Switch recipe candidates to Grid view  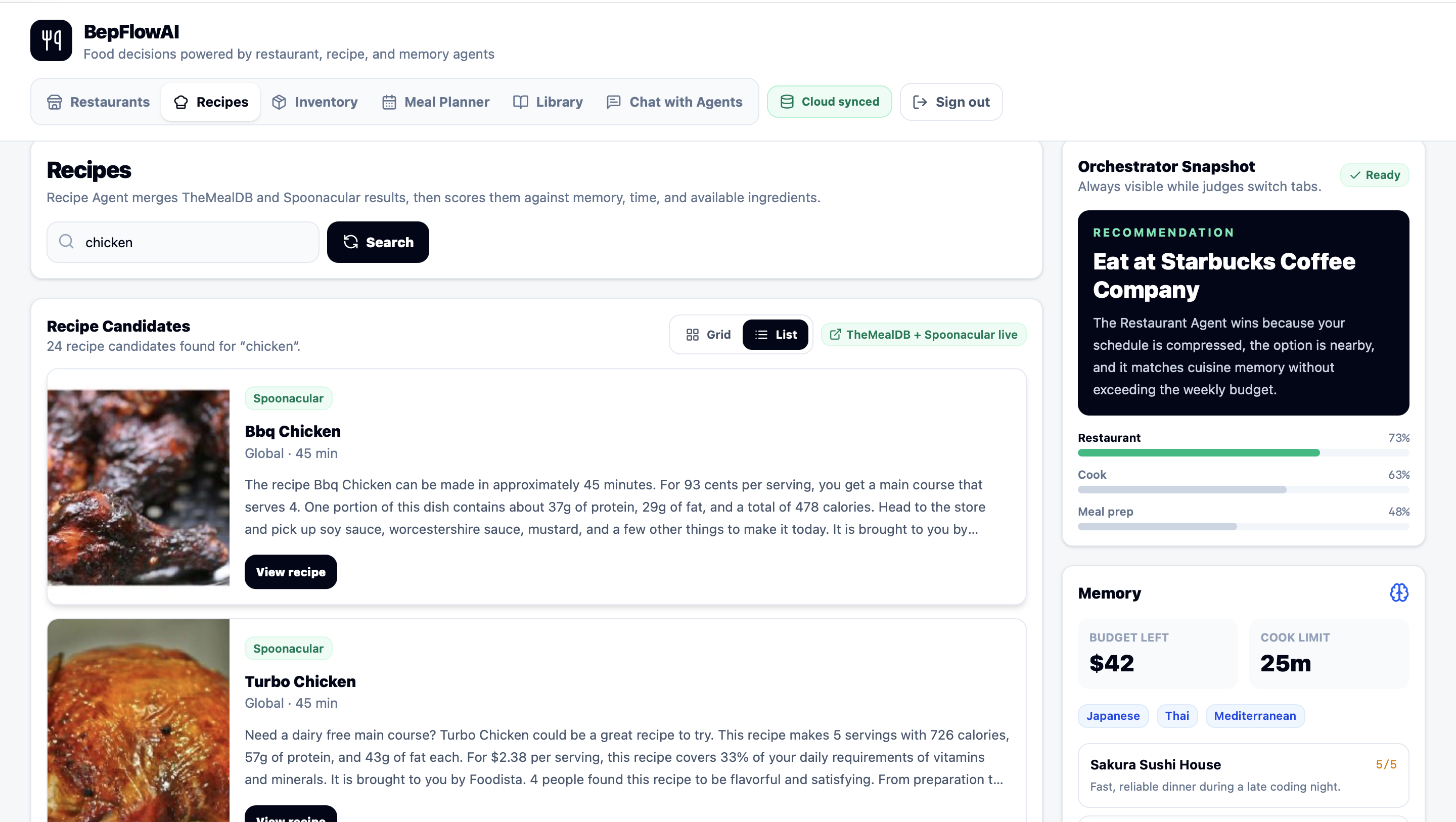point(708,335)
